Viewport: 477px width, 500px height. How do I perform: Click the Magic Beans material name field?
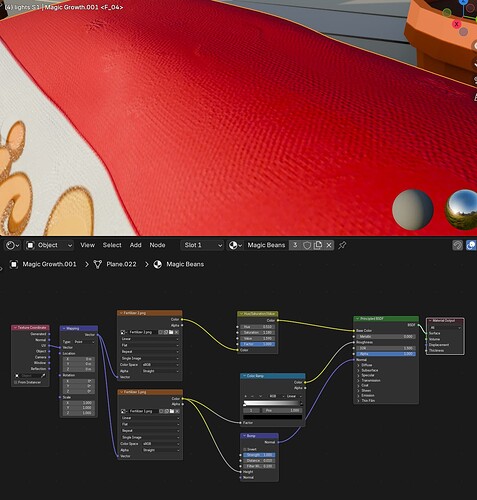[x=266, y=245]
